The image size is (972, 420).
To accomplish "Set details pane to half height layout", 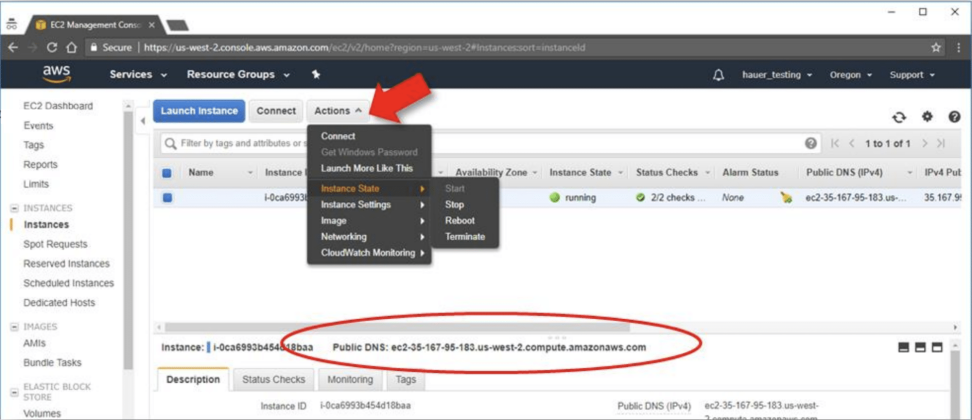I will [x=920, y=348].
